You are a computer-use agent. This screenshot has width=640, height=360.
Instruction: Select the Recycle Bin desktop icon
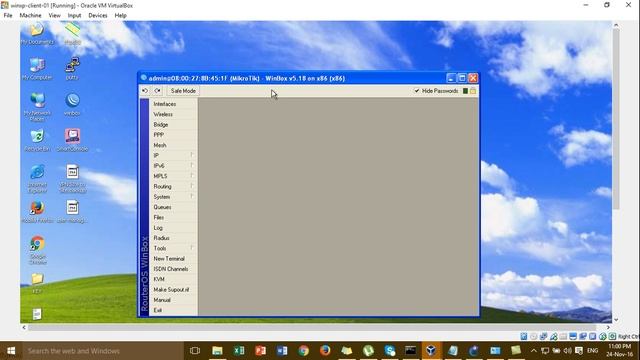point(37,140)
